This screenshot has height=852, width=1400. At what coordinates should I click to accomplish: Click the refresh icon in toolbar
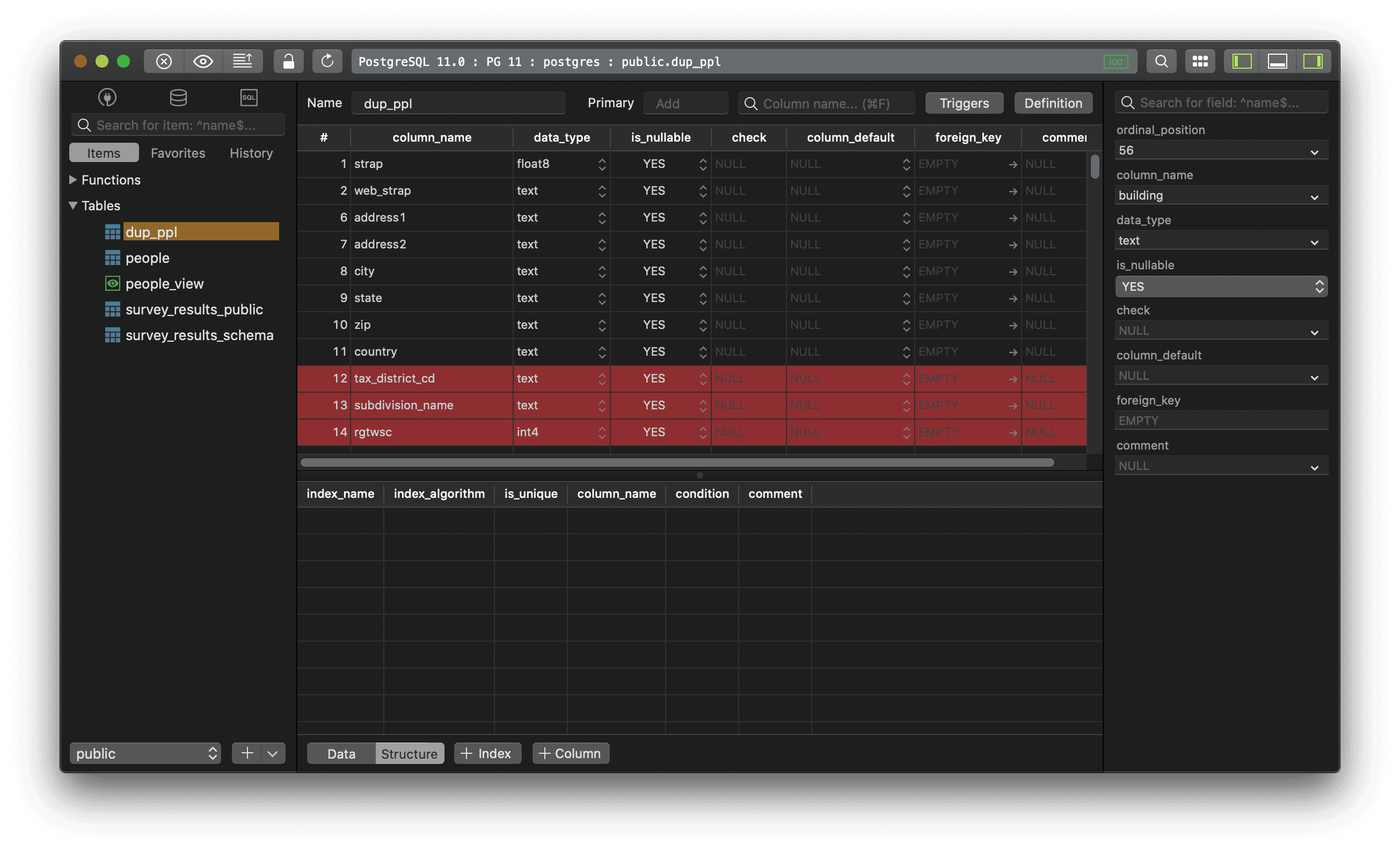coord(327,61)
